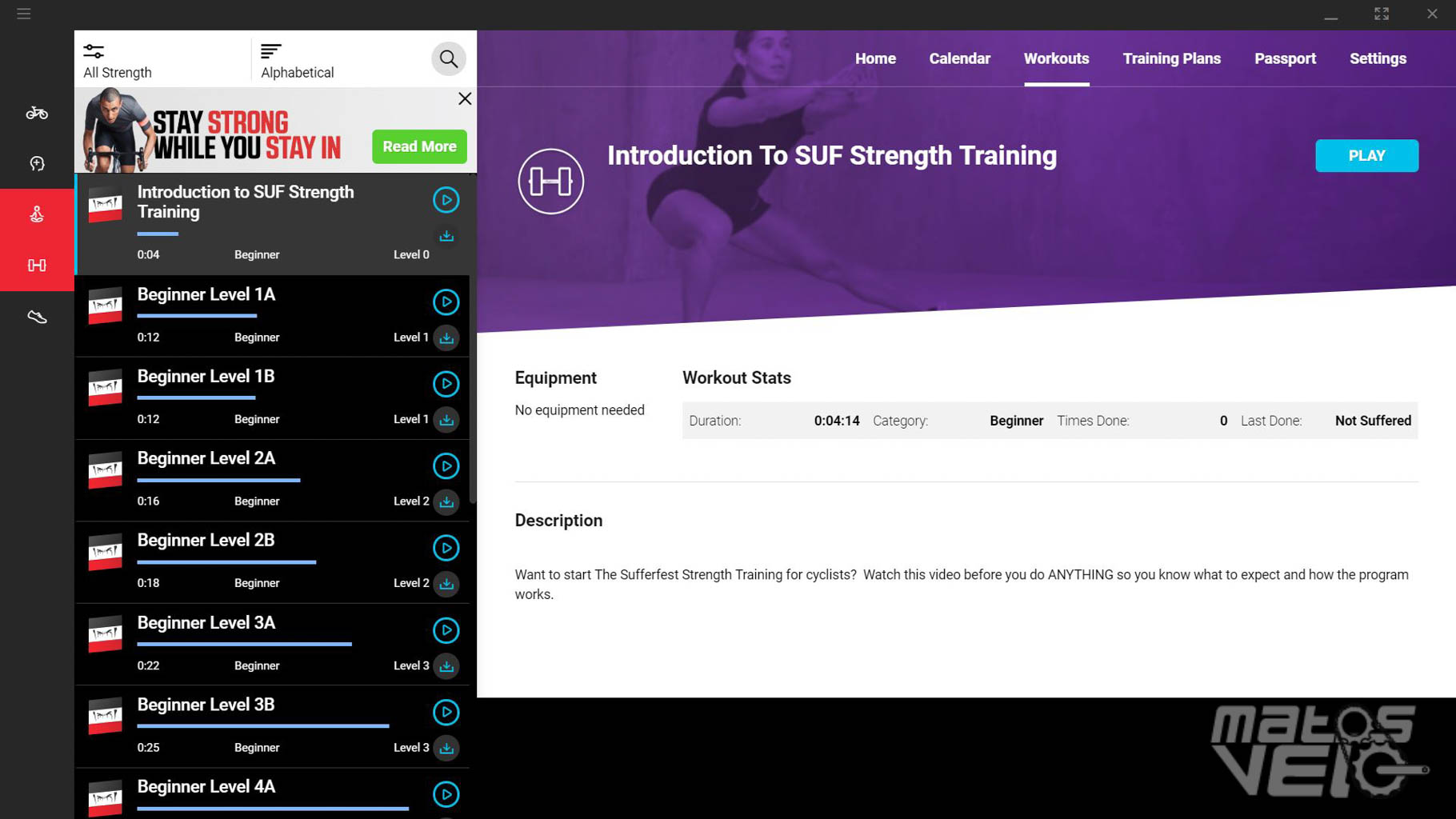Viewport: 1456px width, 819px height.
Task: Open the Alphabetical sort options
Action: [298, 62]
